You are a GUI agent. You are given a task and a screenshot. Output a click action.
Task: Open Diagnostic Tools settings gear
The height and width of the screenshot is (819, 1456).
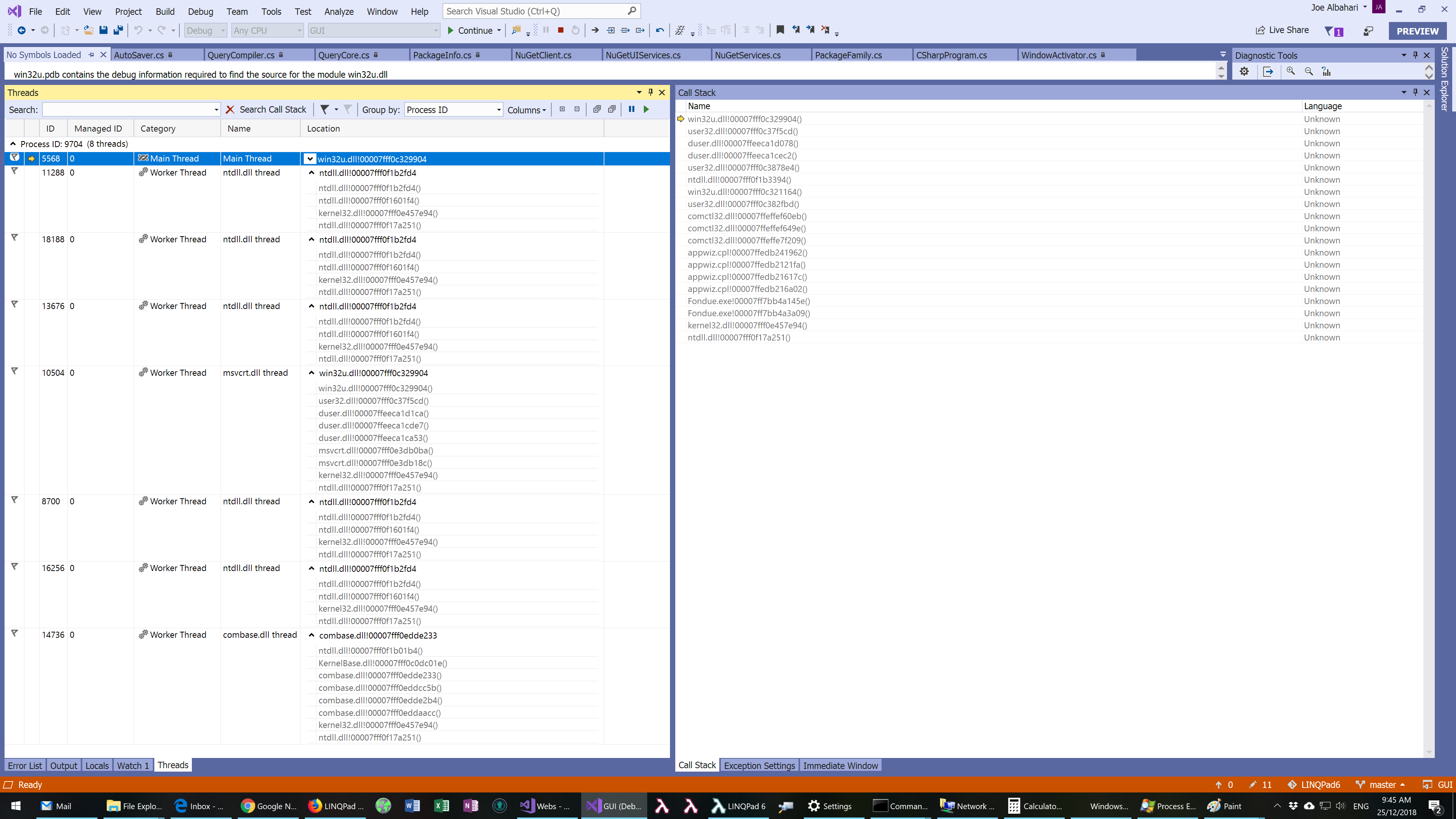click(x=1244, y=71)
